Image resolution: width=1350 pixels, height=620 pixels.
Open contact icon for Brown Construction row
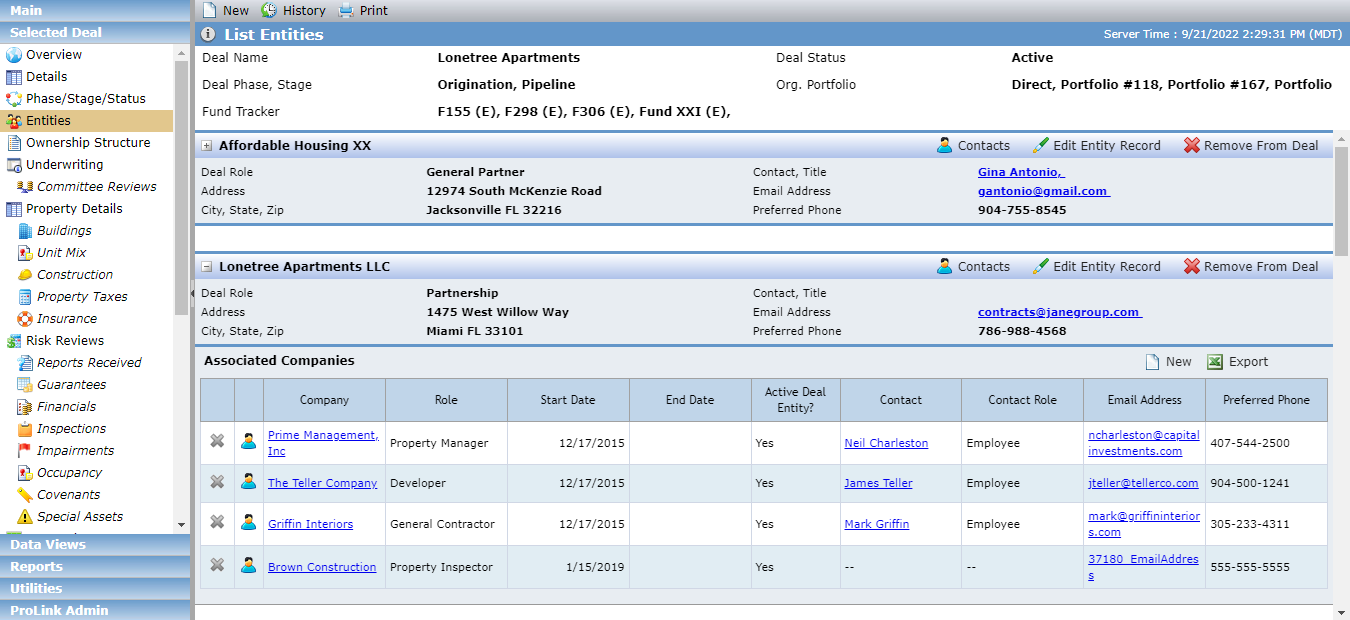(248, 565)
